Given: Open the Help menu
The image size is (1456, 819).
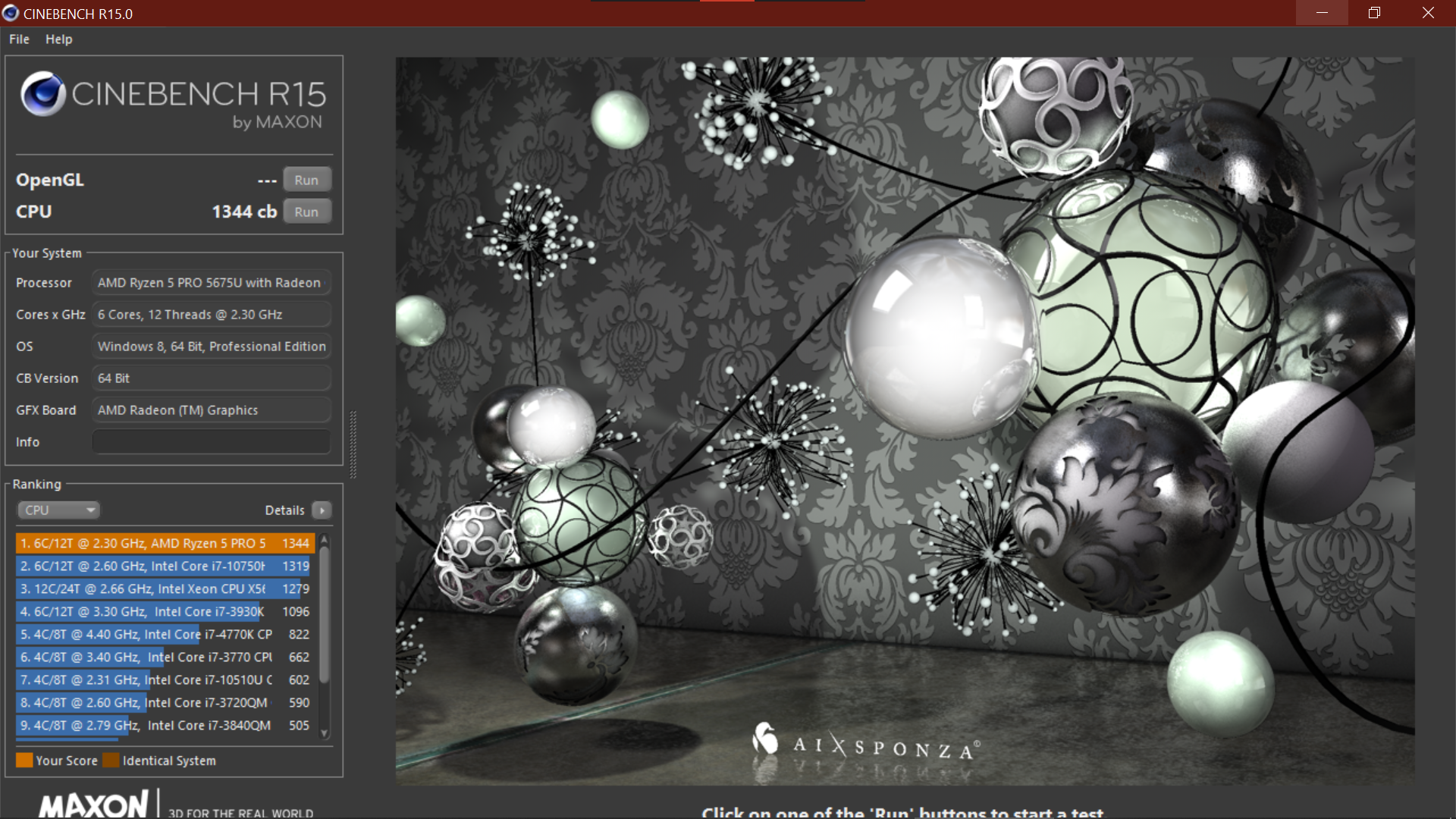Looking at the screenshot, I should 58,39.
